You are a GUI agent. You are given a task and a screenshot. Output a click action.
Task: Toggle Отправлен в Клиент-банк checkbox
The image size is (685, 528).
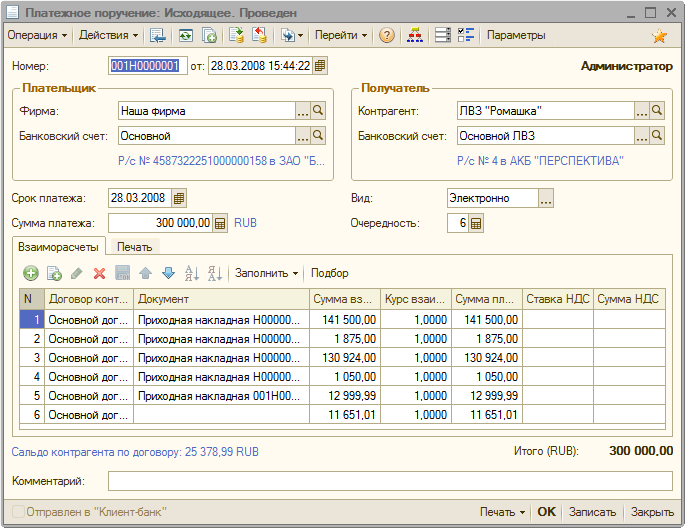pos(18,511)
